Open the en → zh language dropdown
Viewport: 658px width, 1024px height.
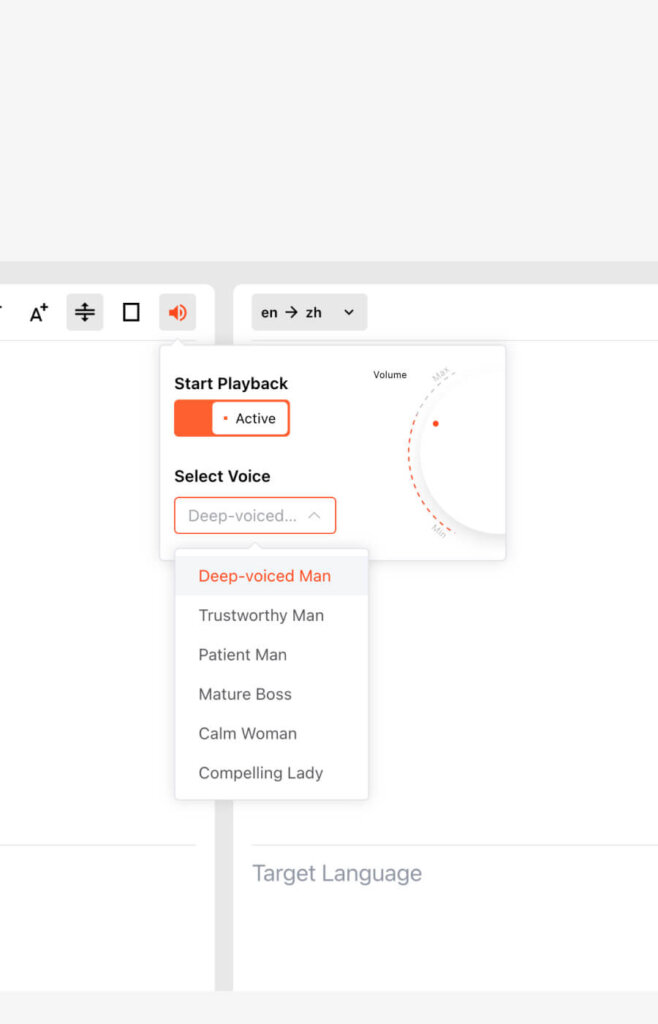(308, 312)
